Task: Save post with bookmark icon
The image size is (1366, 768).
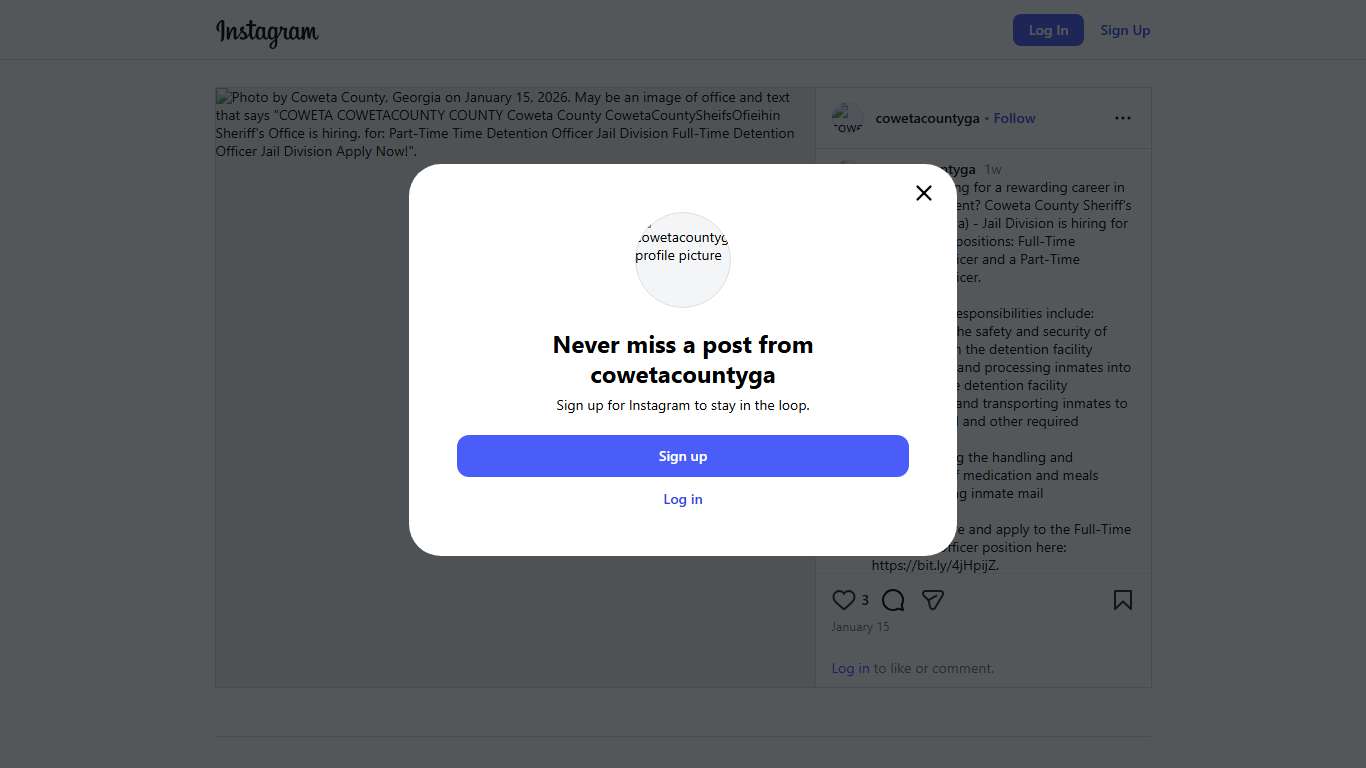Action: tap(1123, 600)
